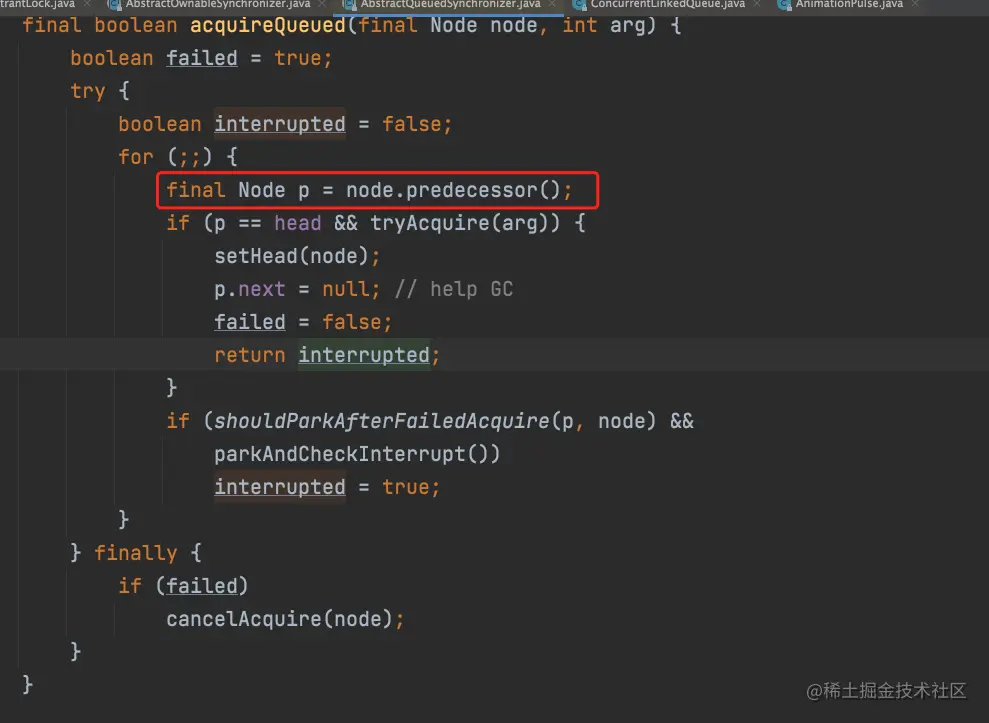Close the ConcurrentLinkedQueue.java tab
This screenshot has height=723, width=989.
point(756,4)
